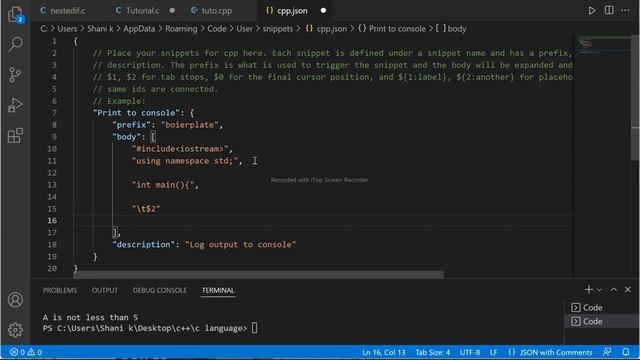This screenshot has height=360, width=640.
Task: Click Ln 16, Col 13 status entry
Action: 383,352
